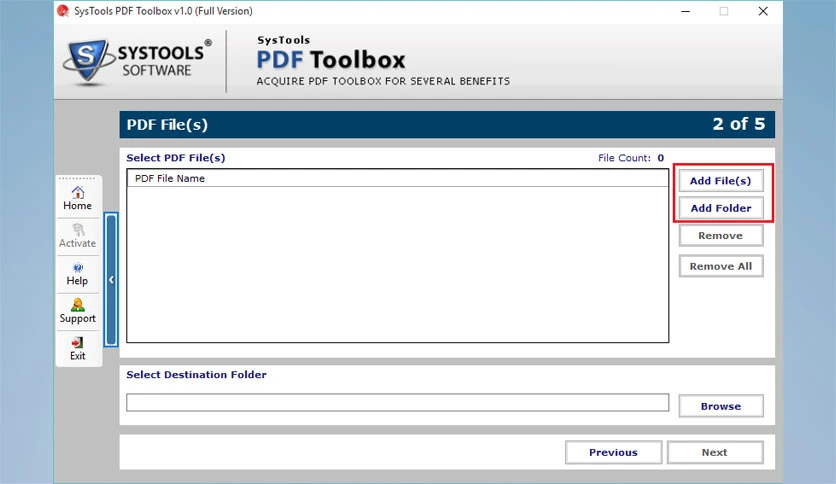Click the Select PDF File(s) heading
The image size is (836, 484).
point(176,158)
